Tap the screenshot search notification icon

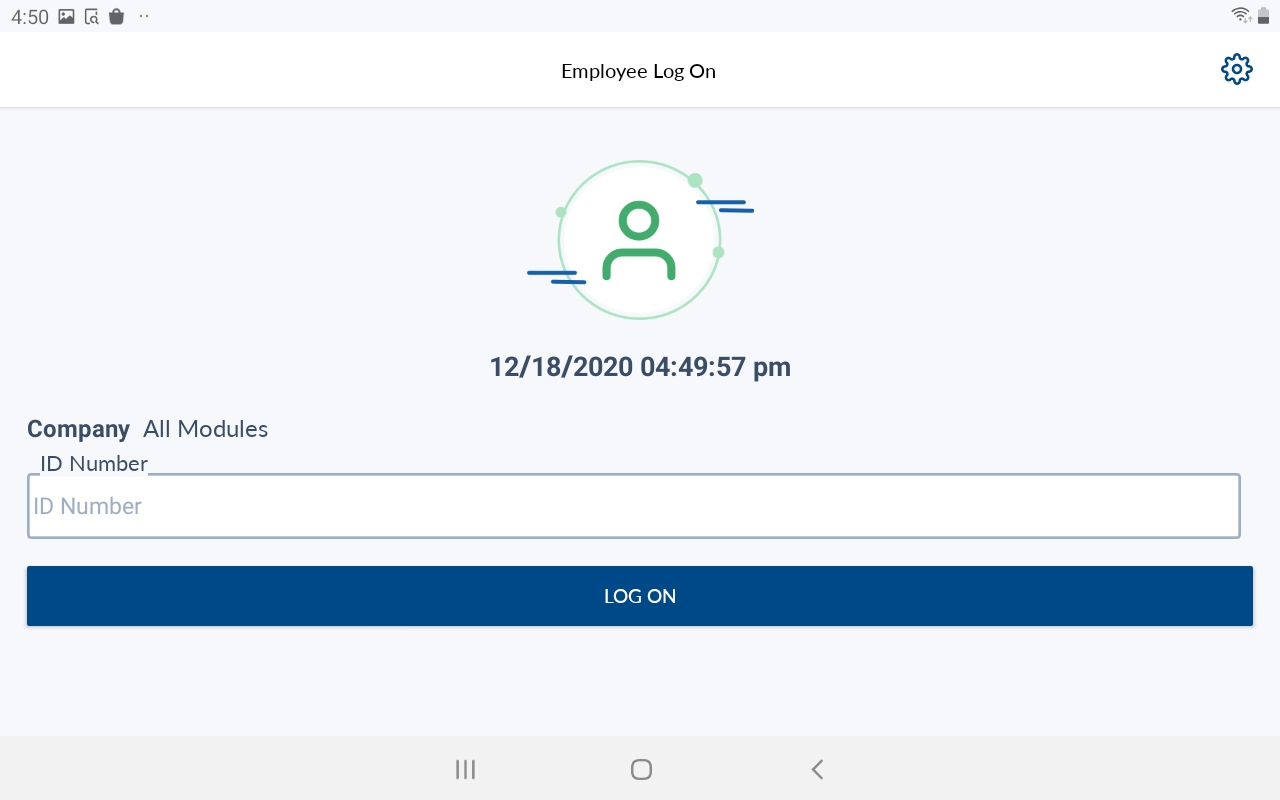[x=92, y=16]
